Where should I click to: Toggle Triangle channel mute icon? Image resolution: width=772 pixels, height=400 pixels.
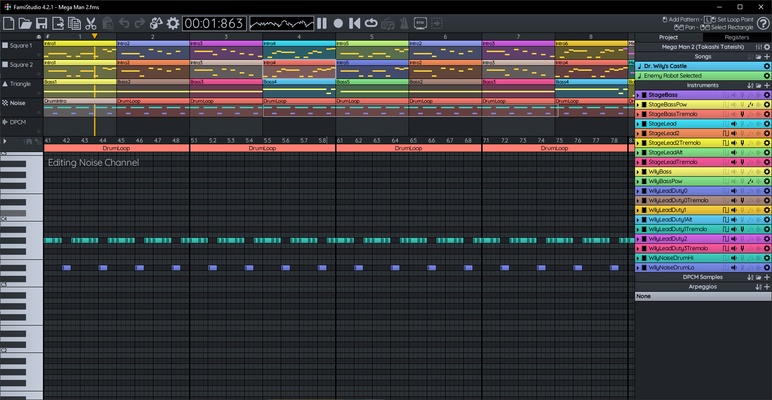pyautogui.click(x=5, y=84)
